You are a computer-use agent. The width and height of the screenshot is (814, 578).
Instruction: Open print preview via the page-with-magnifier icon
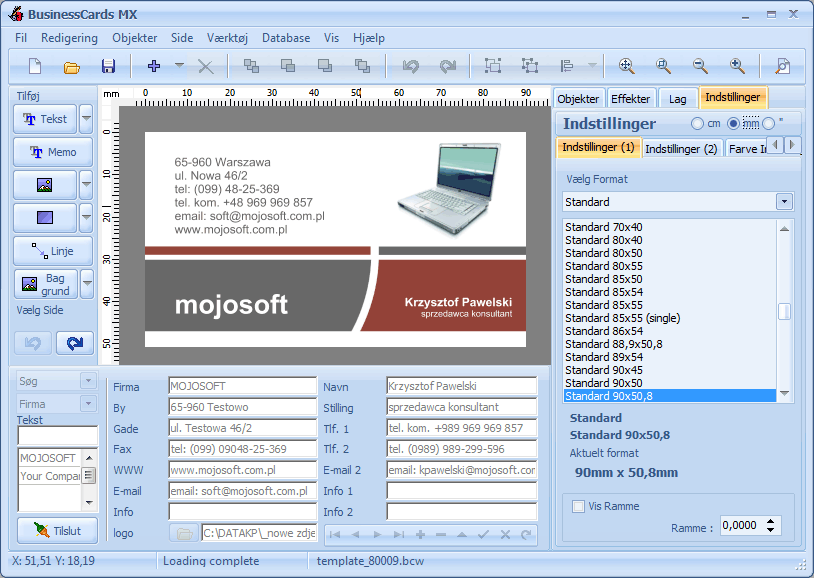[782, 66]
